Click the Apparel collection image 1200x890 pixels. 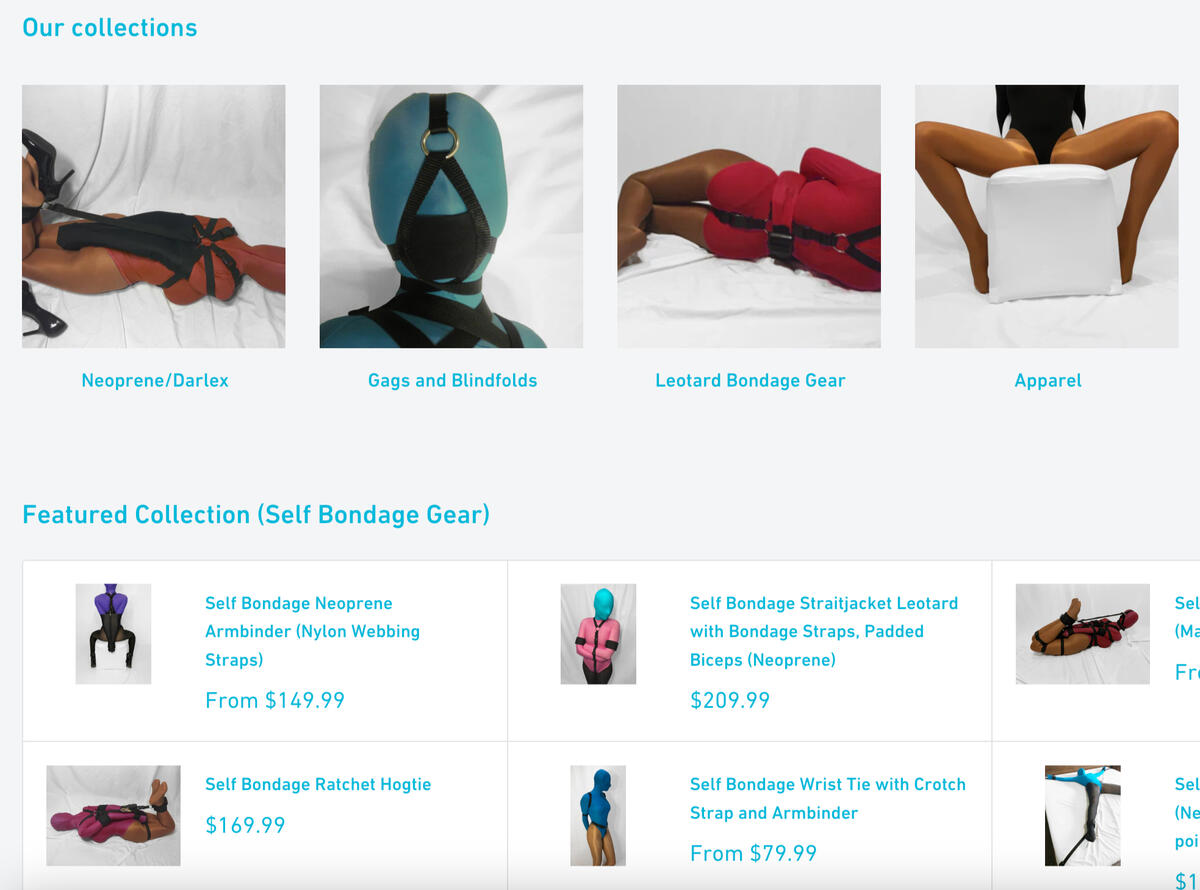(x=1047, y=216)
